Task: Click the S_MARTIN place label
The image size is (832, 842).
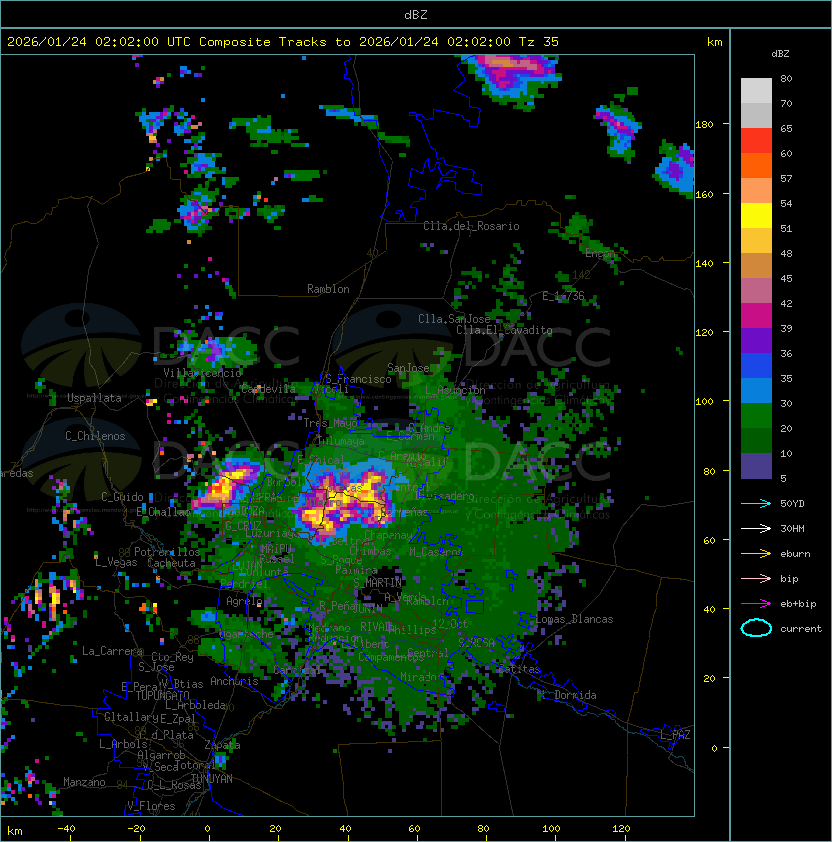Action: point(377,582)
